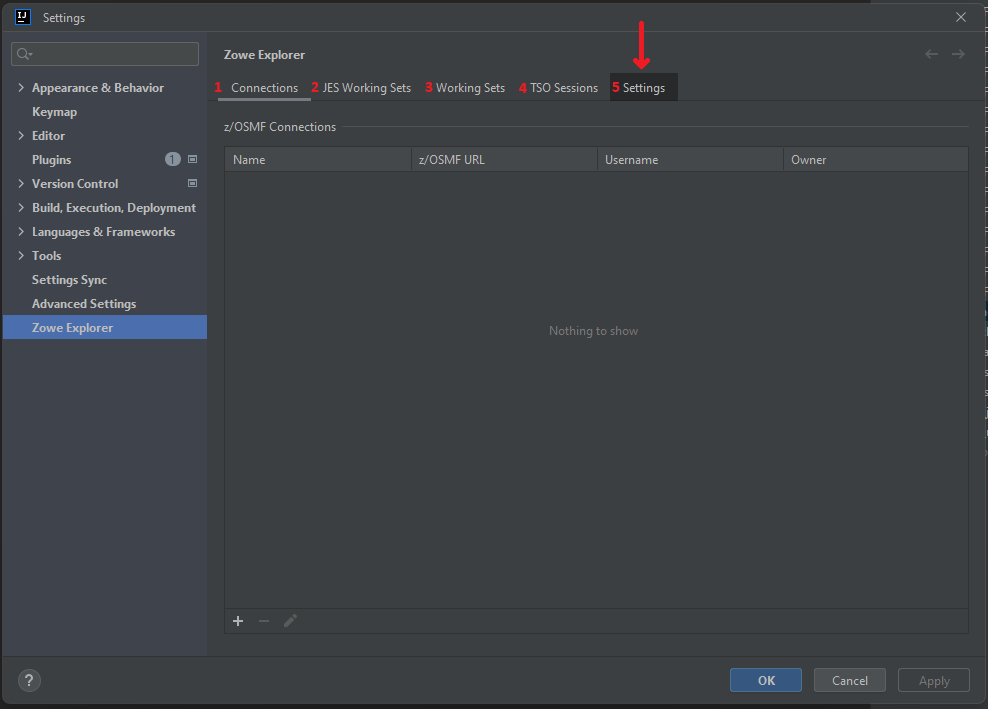
Task: Expand the Editor settings group
Action: tap(21, 136)
